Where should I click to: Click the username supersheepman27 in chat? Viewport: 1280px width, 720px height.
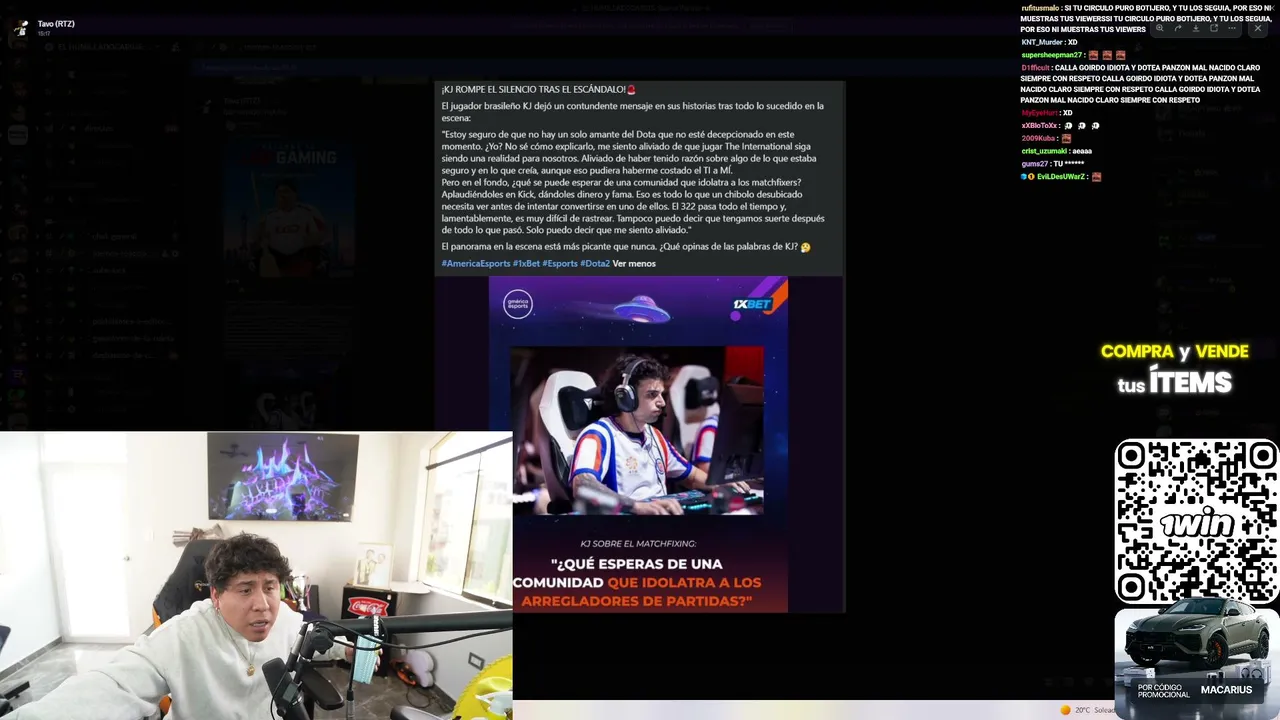click(x=1051, y=55)
